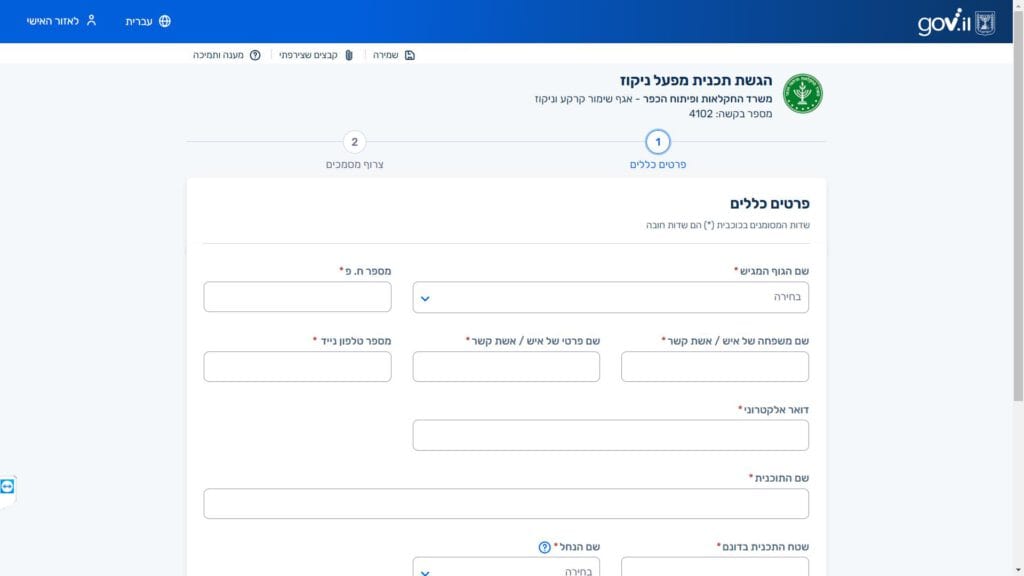Click the Ministry of Agriculture green emblem
This screenshot has width=1024, height=576.
802,93
